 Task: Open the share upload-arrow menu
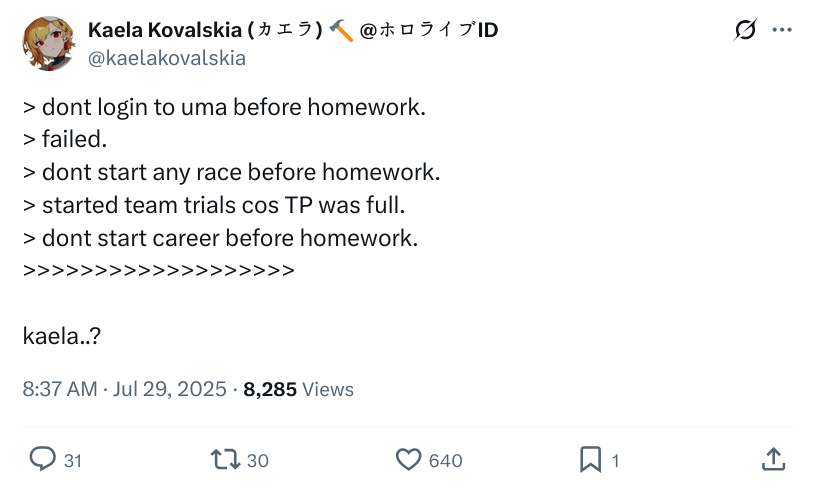772,459
